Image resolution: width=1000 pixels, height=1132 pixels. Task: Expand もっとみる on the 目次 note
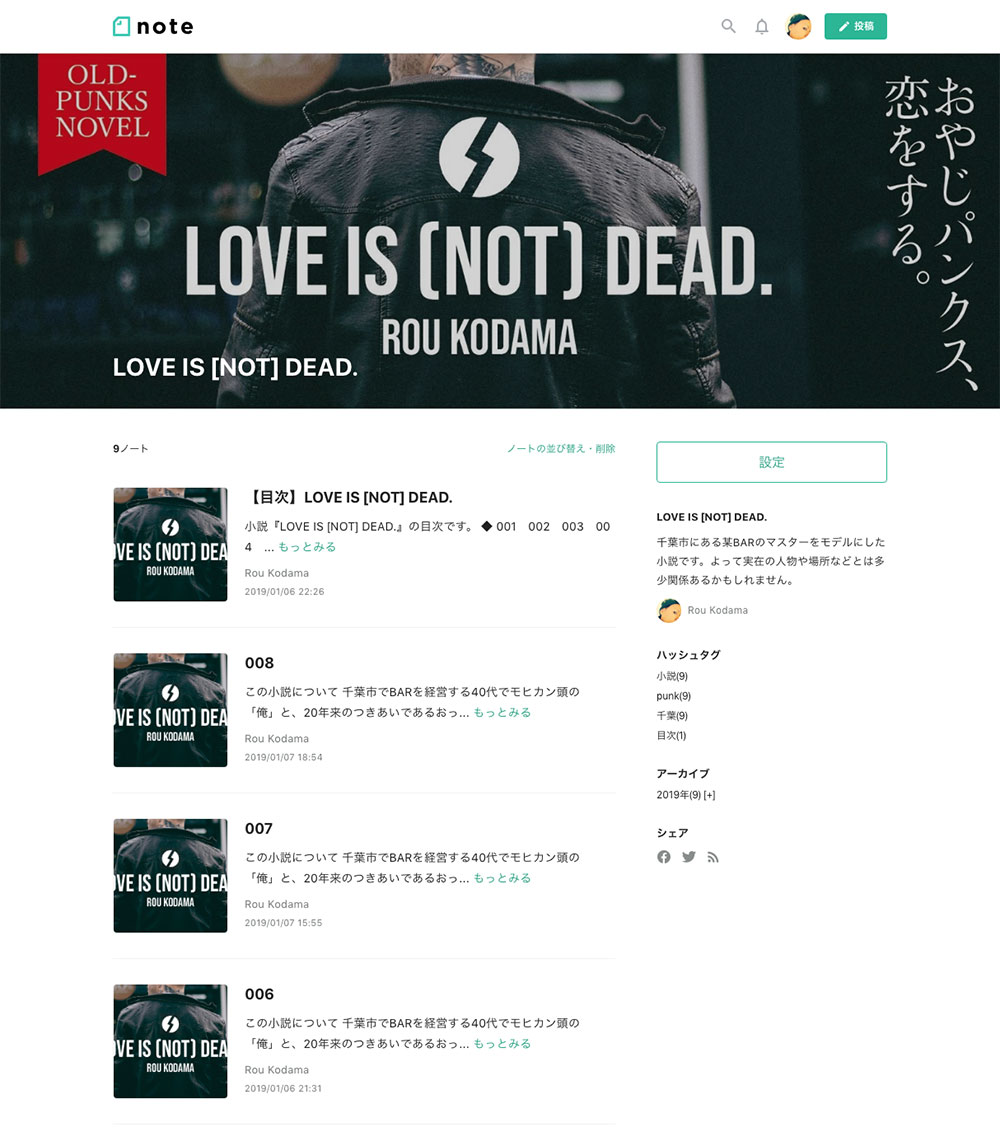point(307,547)
